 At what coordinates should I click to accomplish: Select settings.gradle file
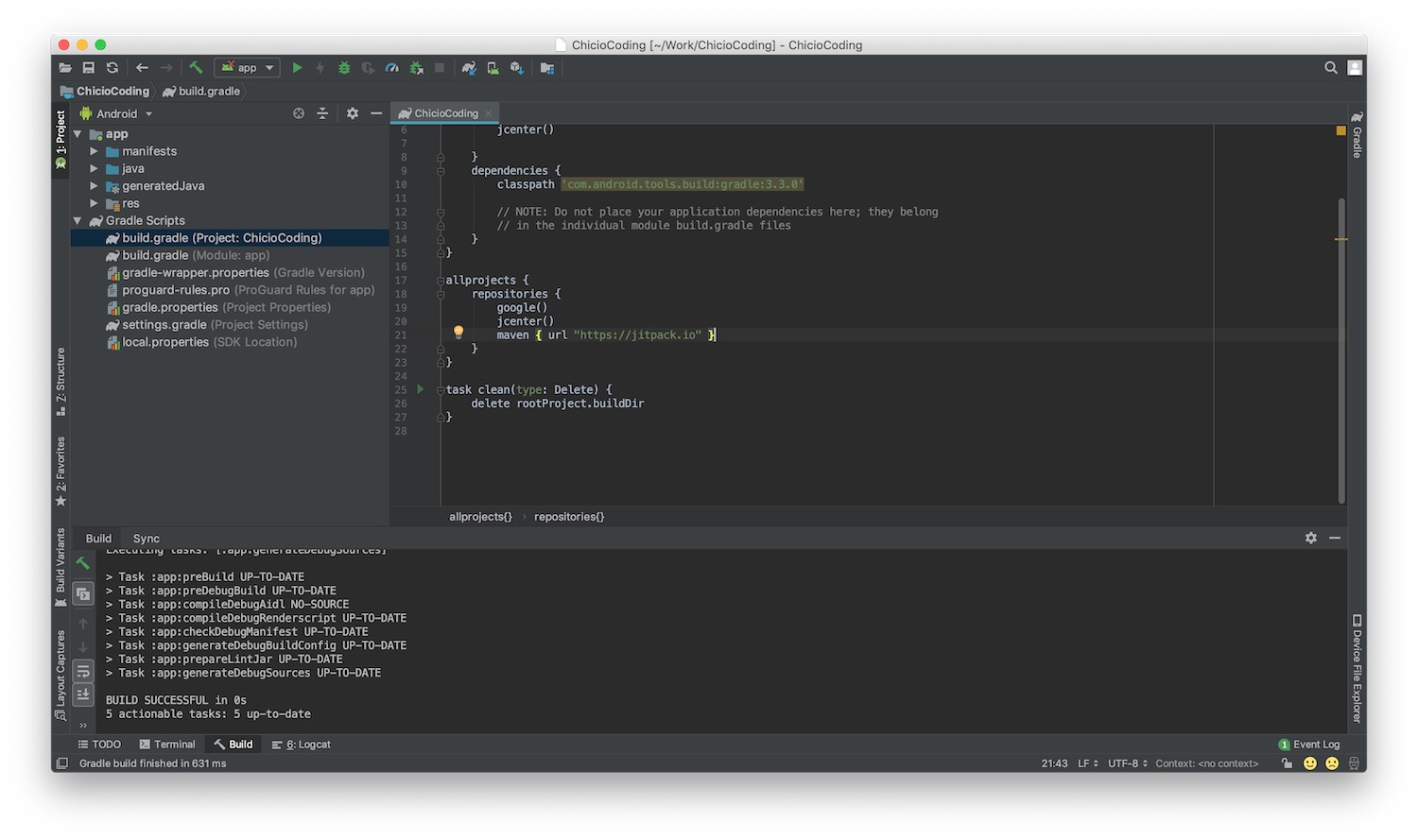point(230,324)
